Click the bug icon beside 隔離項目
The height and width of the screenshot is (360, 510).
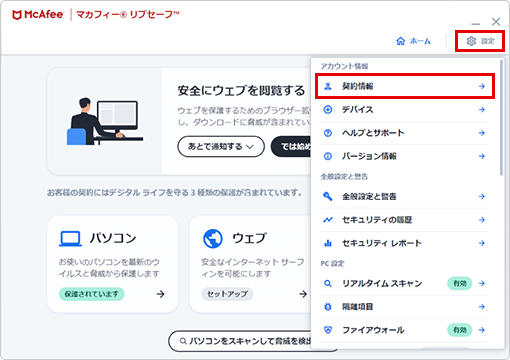pos(328,307)
